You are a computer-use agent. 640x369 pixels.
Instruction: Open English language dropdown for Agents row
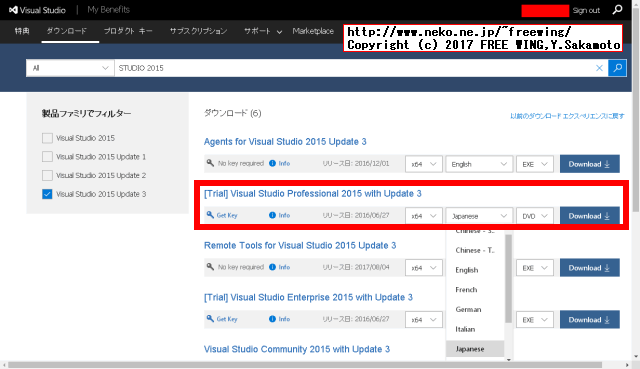[479, 164]
